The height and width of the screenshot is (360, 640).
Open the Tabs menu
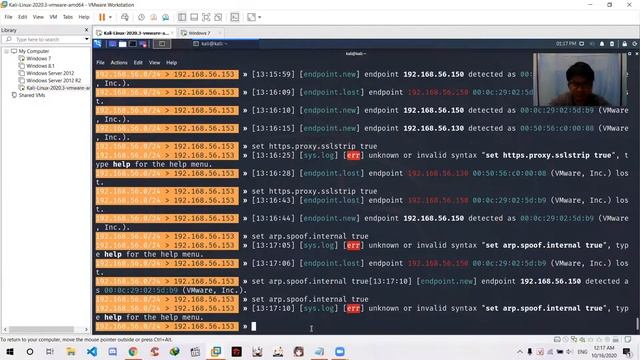68,17
